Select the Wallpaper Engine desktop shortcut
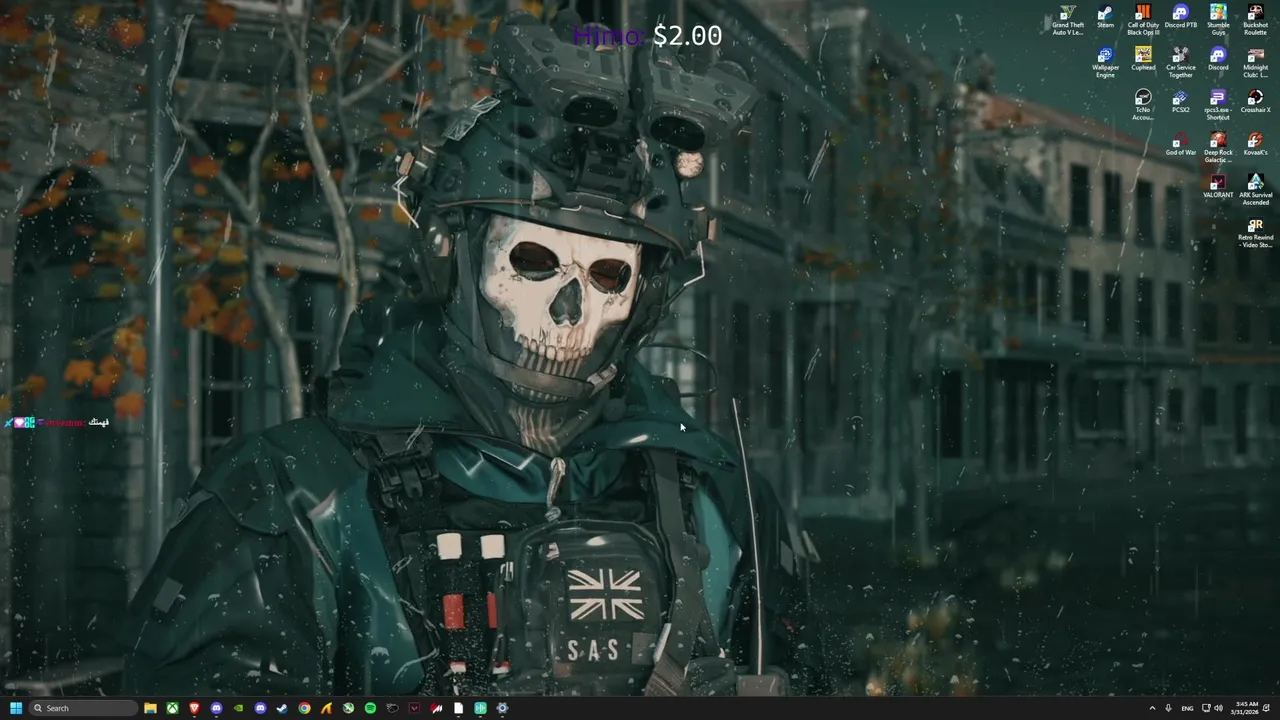This screenshot has width=1280, height=720. (x=1105, y=62)
